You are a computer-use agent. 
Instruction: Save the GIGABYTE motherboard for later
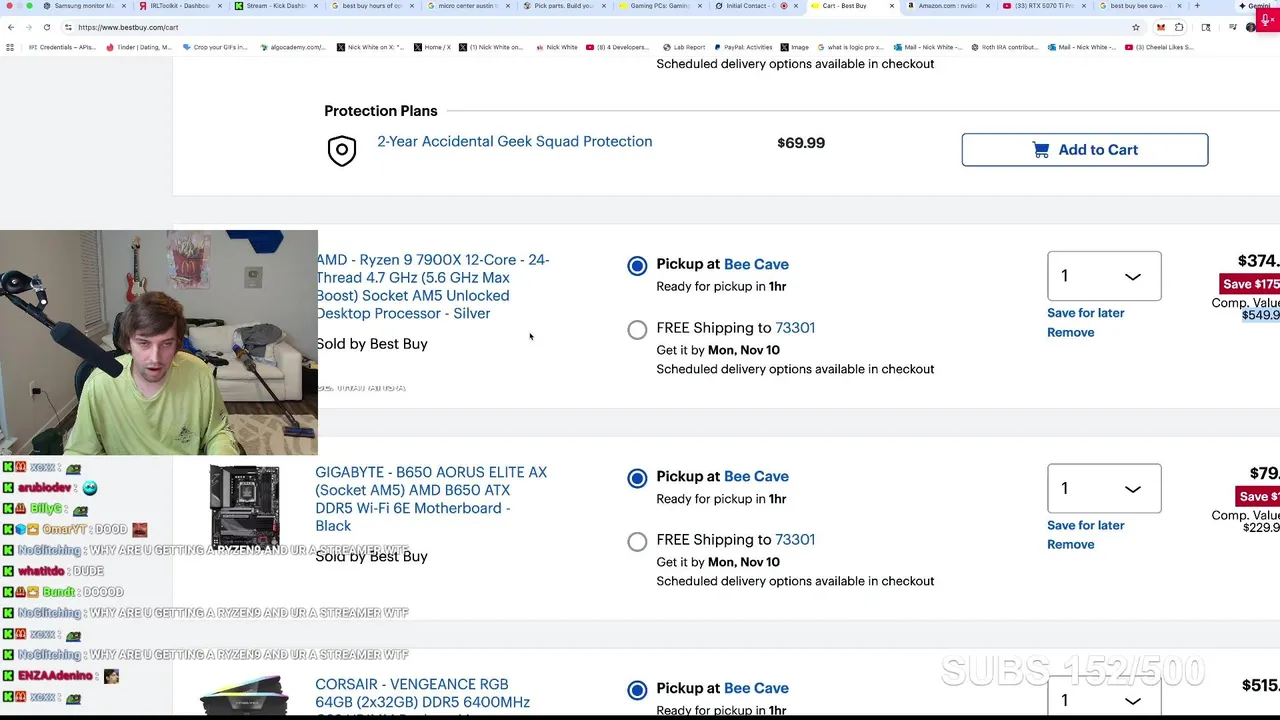pos(1085,525)
